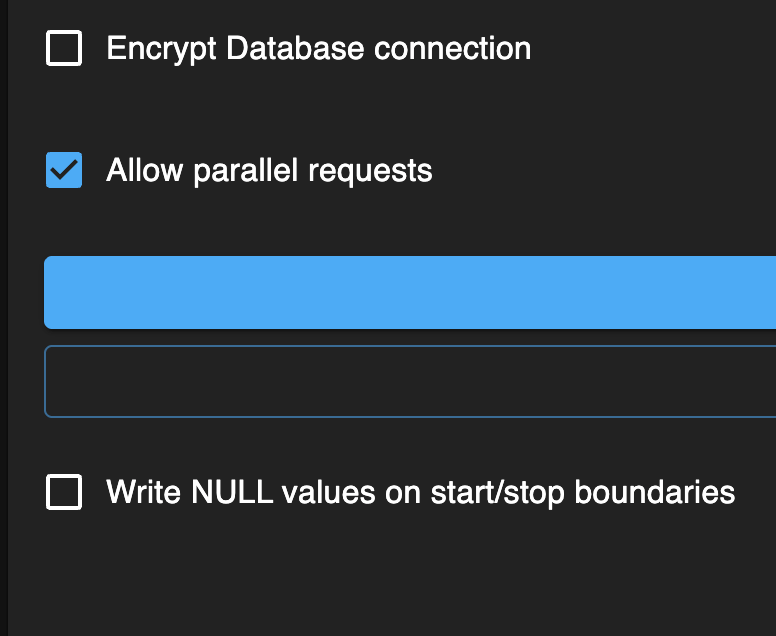Enable Write NULL values on start/stop boundaries
Image resolution: width=776 pixels, height=636 pixels.
[x=64, y=492]
